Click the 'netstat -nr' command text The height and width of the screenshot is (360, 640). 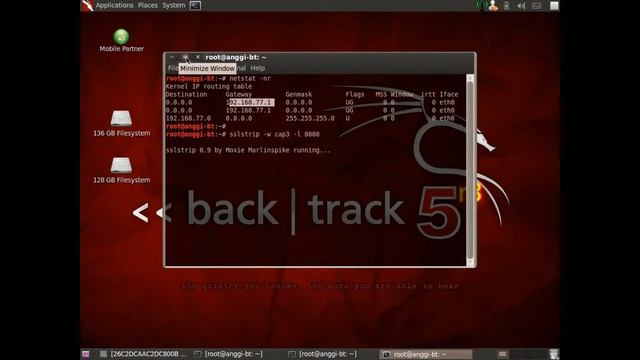[250, 78]
